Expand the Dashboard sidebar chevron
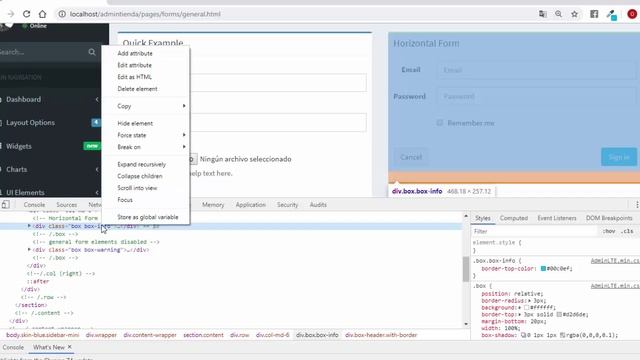Image resolution: width=640 pixels, height=360 pixels. [x=97, y=99]
